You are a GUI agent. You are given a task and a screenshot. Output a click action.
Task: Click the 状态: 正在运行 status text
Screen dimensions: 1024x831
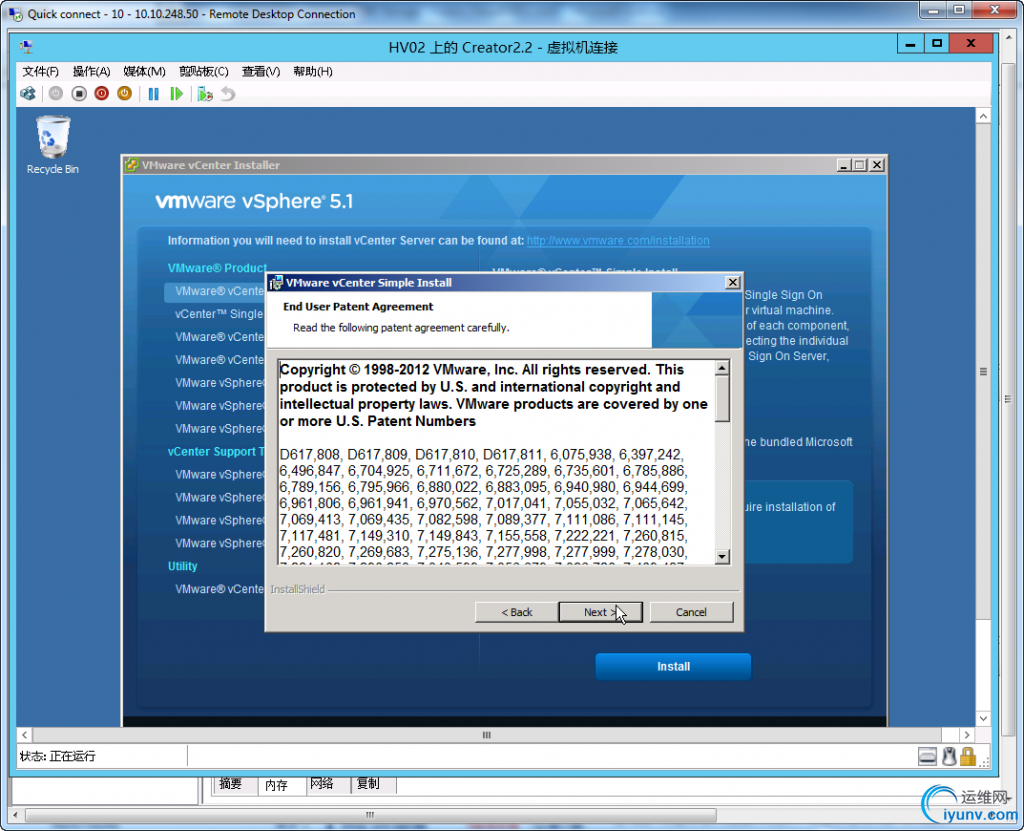[57, 756]
